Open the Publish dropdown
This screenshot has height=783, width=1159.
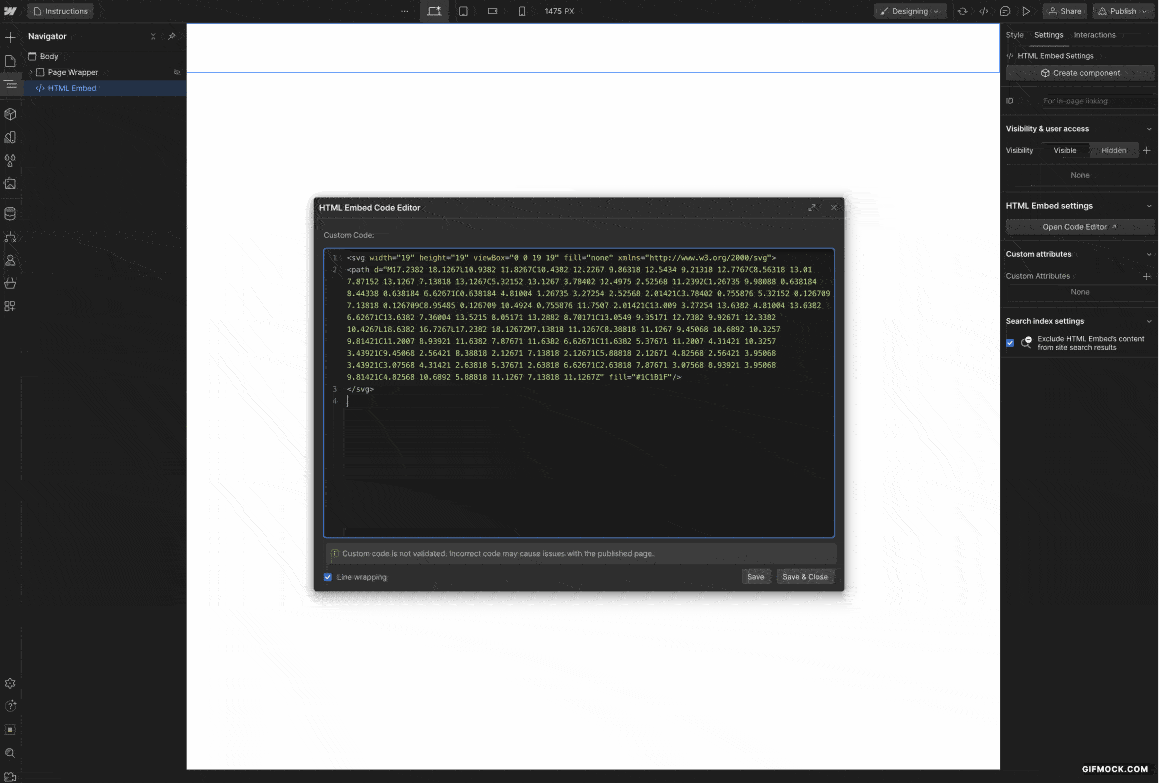(x=1122, y=11)
